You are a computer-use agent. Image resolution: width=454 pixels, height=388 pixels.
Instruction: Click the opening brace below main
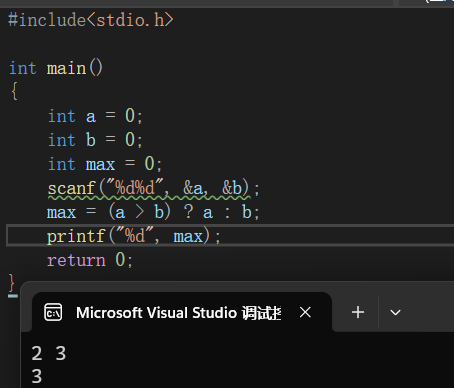[14, 91]
